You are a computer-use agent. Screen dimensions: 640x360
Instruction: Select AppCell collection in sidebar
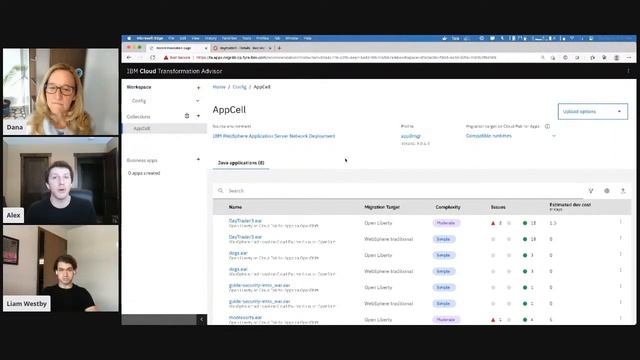[x=164, y=129]
